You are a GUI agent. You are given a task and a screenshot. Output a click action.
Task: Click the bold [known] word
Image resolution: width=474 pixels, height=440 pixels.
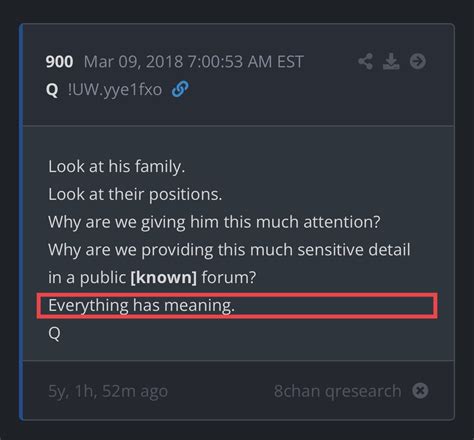[x=163, y=277]
